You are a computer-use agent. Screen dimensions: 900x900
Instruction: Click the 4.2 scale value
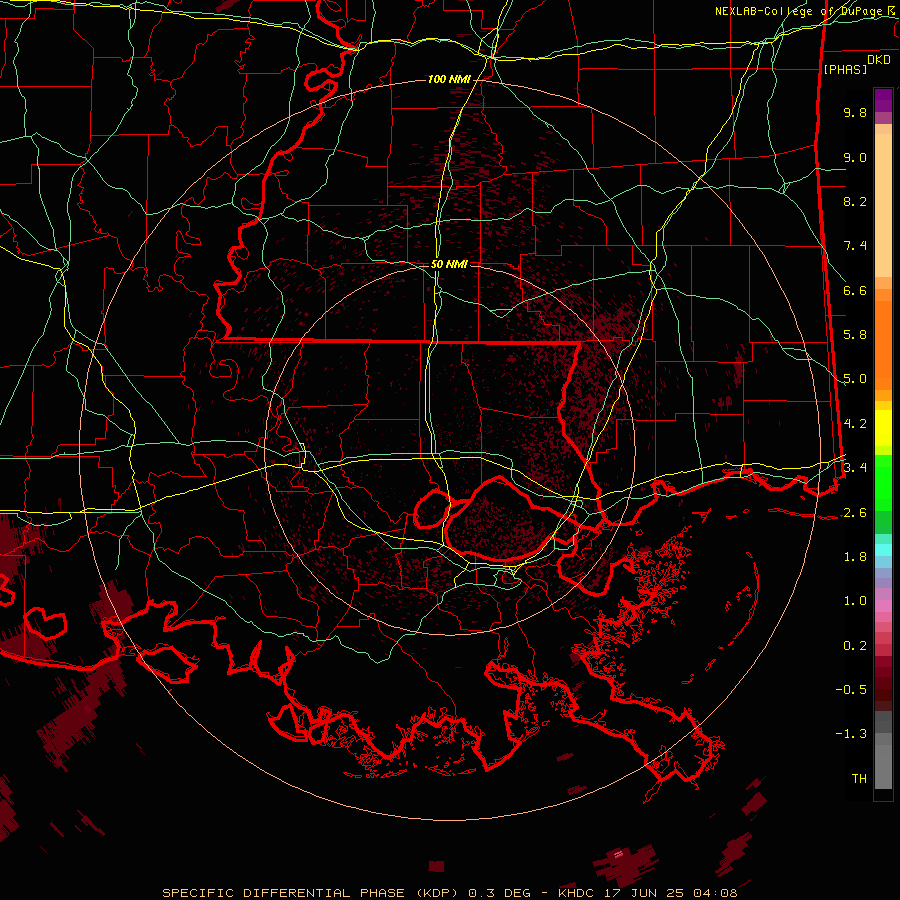point(855,424)
